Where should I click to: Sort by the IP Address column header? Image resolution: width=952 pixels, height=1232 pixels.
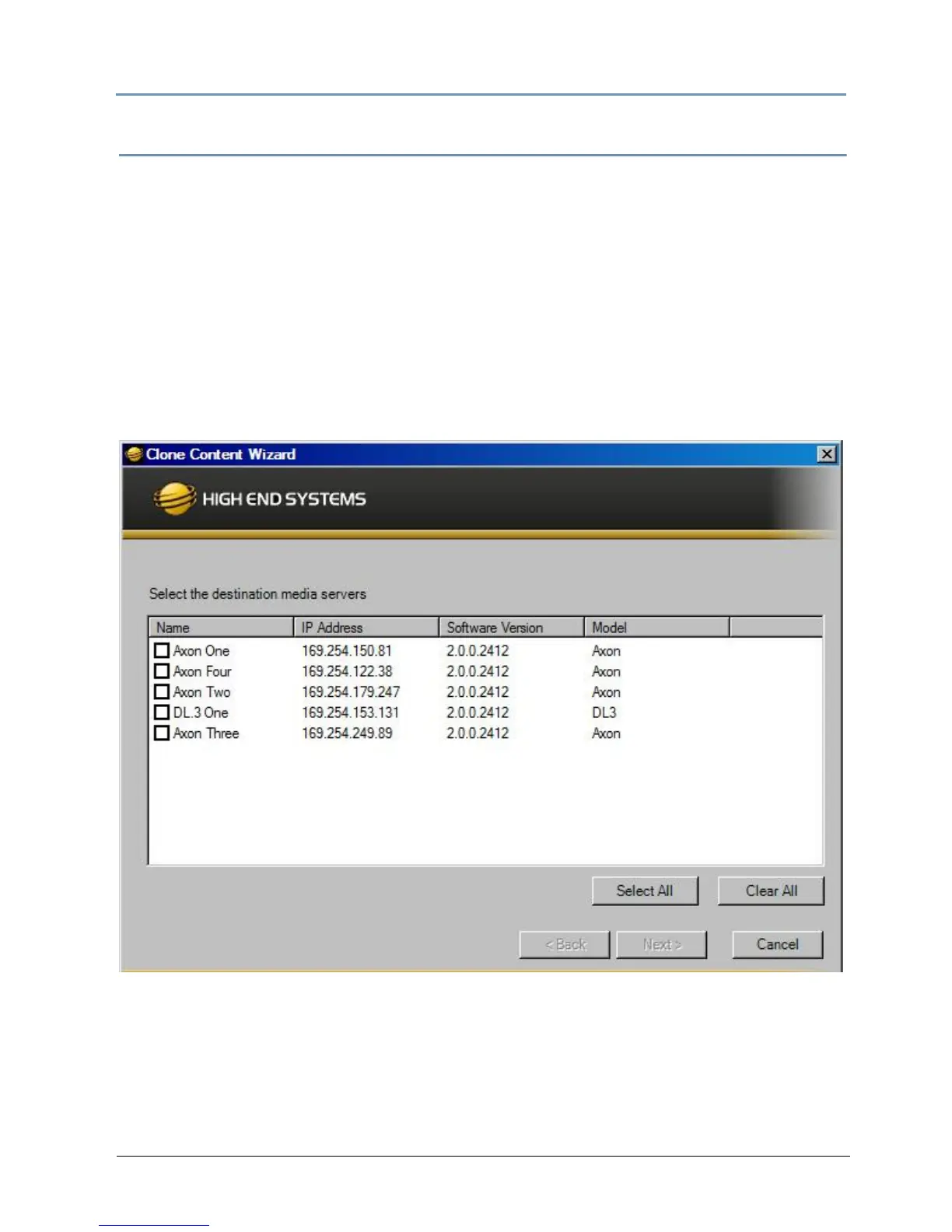pos(366,628)
